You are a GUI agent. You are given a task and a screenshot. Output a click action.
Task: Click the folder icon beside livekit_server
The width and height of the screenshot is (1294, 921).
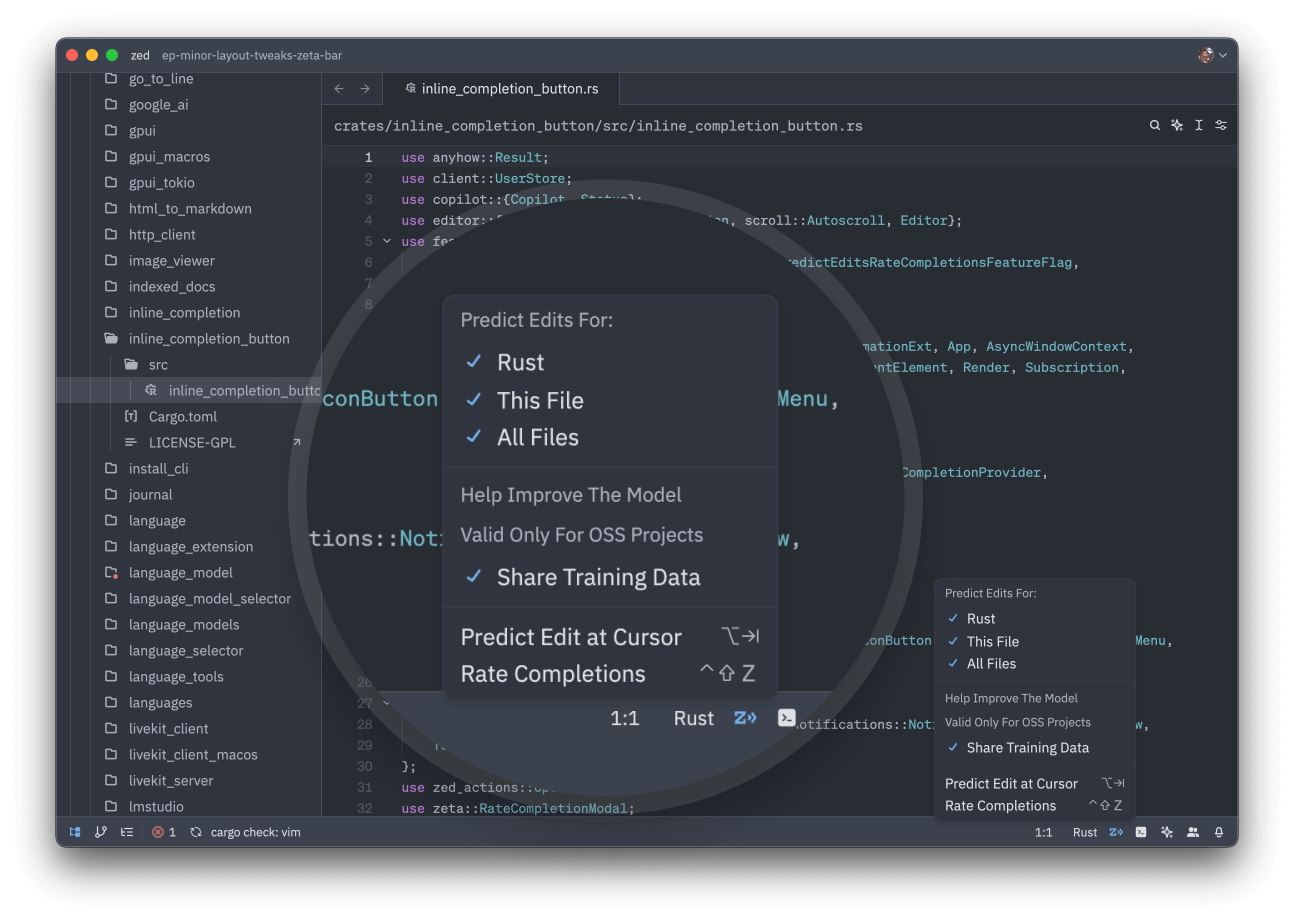(x=111, y=780)
